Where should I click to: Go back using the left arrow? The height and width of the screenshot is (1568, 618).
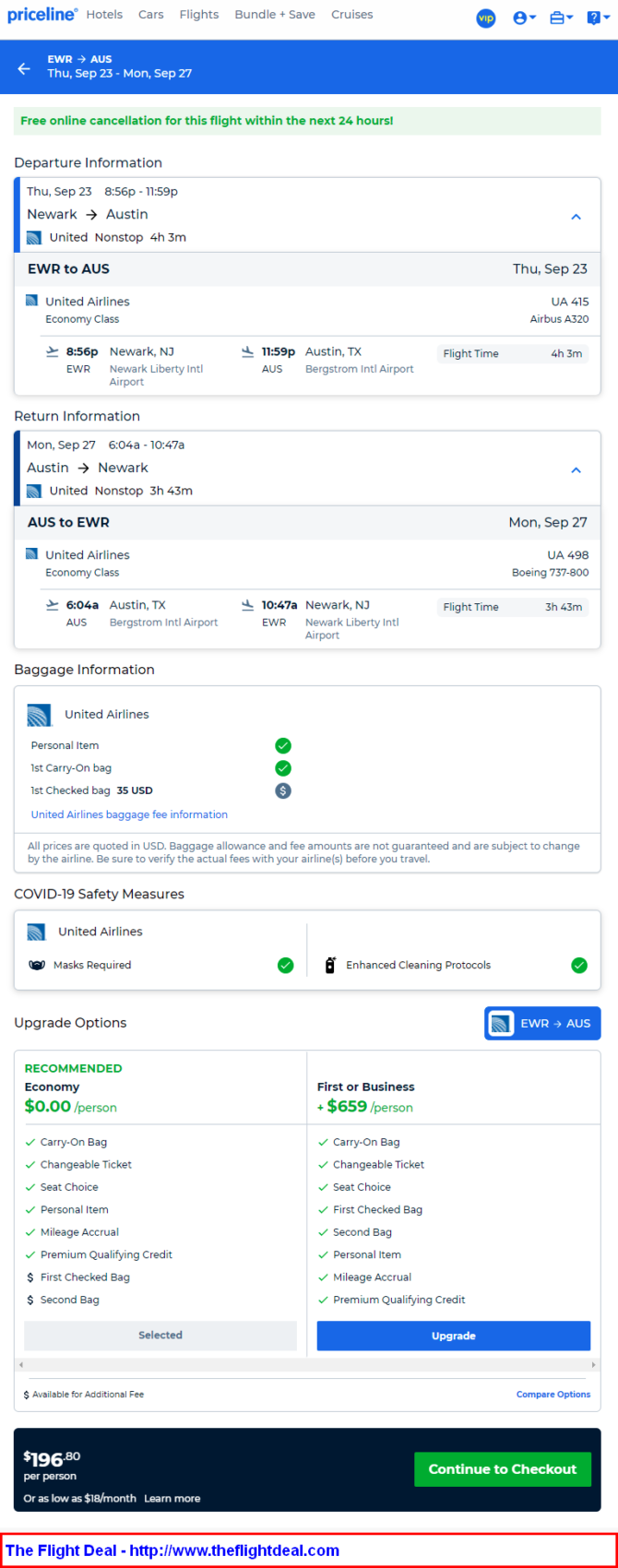(x=24, y=68)
